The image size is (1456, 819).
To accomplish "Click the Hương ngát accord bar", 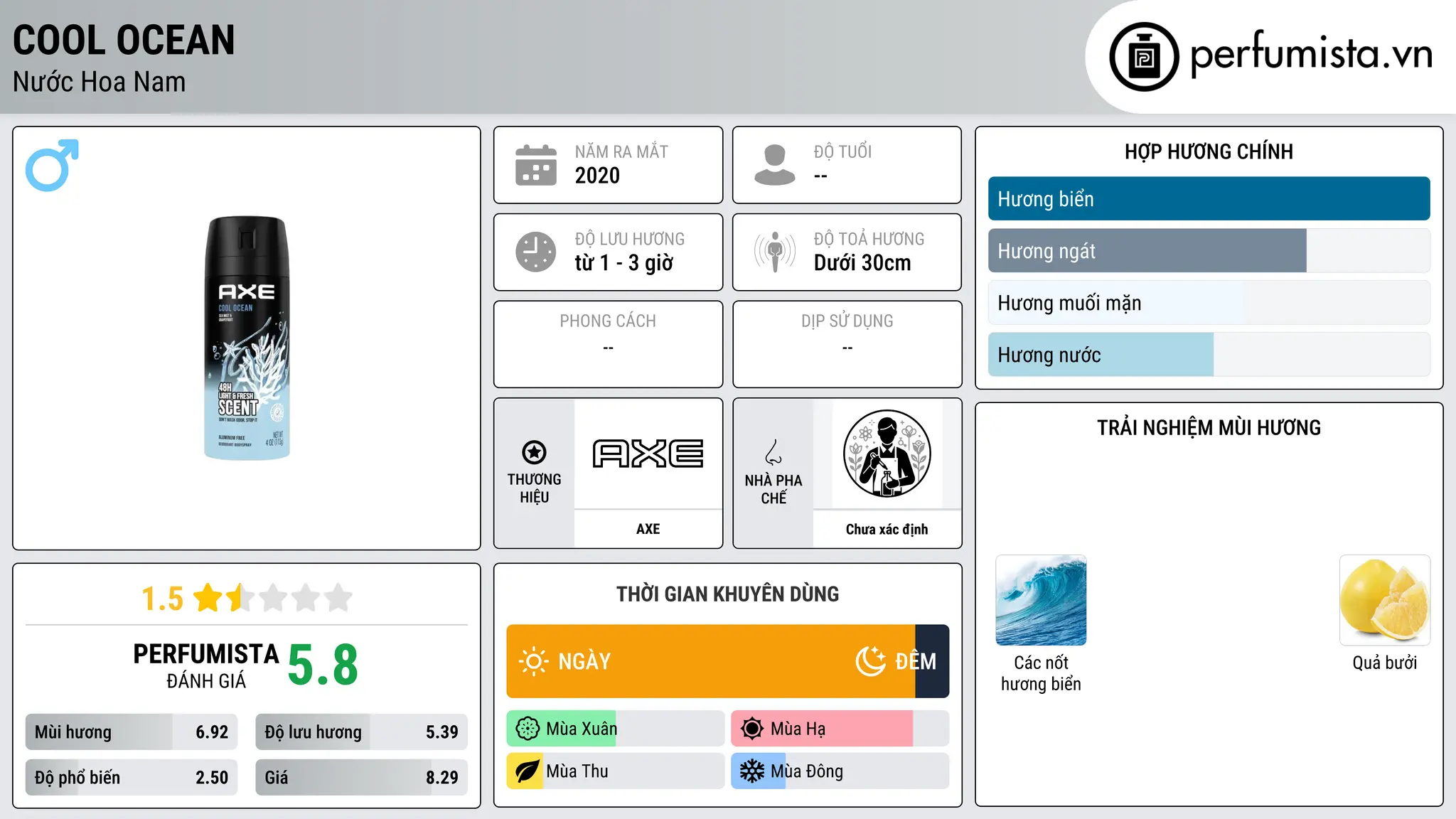I will [x=1209, y=251].
